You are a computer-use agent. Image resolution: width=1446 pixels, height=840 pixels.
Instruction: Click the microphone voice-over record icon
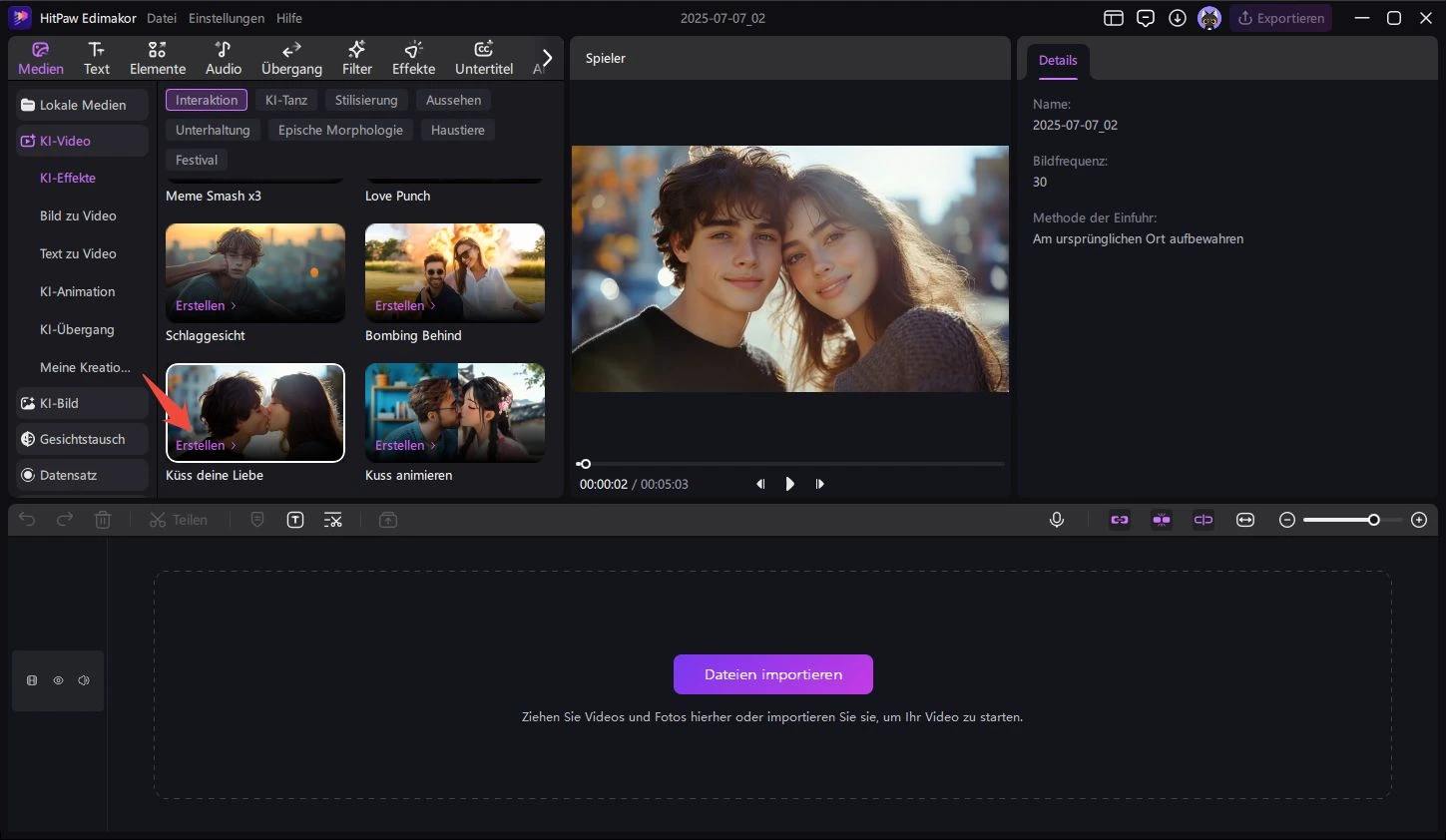coord(1057,520)
